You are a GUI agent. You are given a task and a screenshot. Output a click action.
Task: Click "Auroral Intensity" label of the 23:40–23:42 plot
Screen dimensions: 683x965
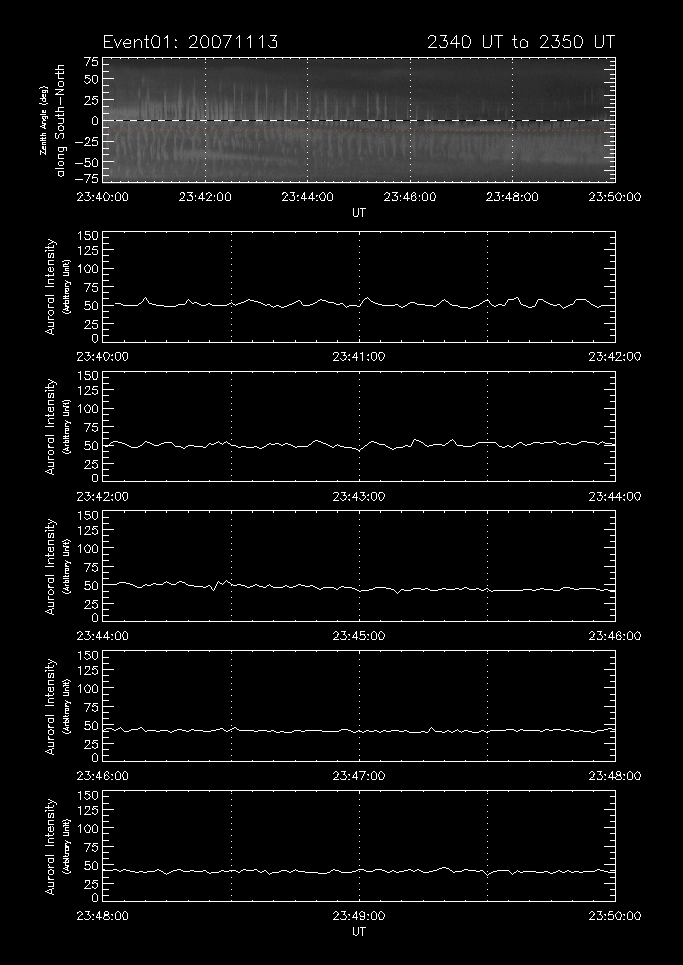coord(50,287)
